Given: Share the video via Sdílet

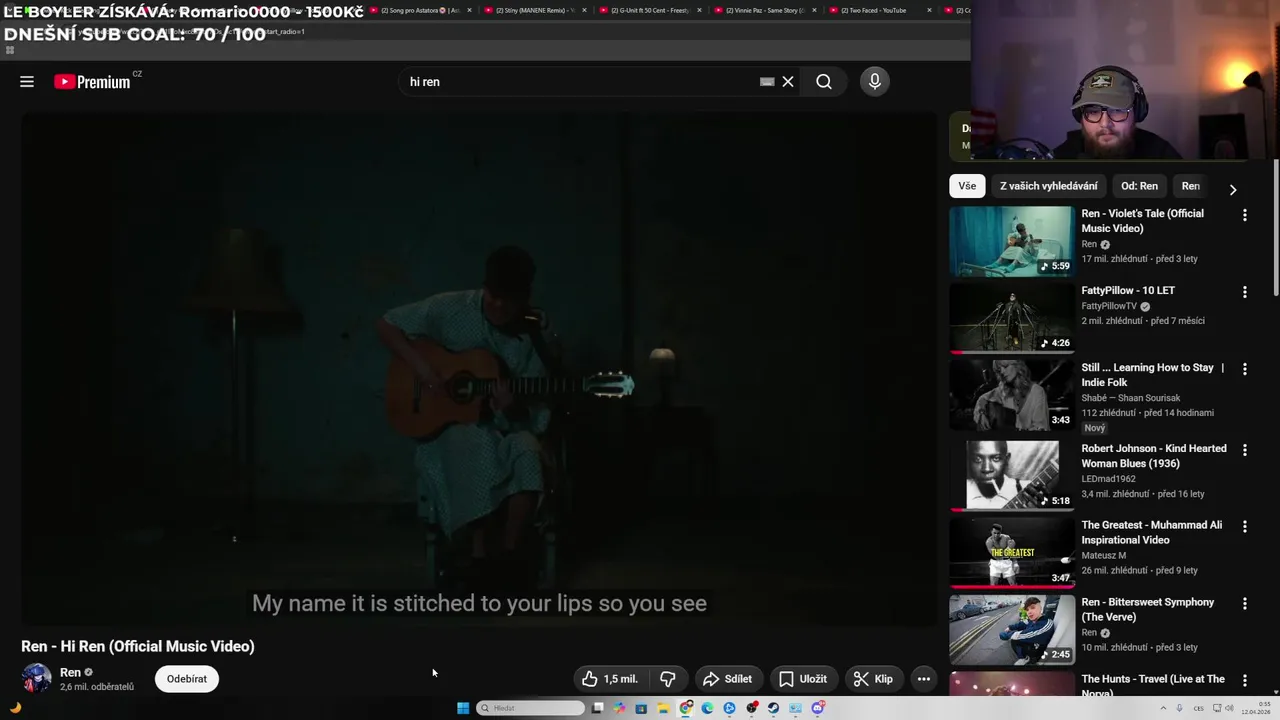Looking at the screenshot, I should (727, 679).
